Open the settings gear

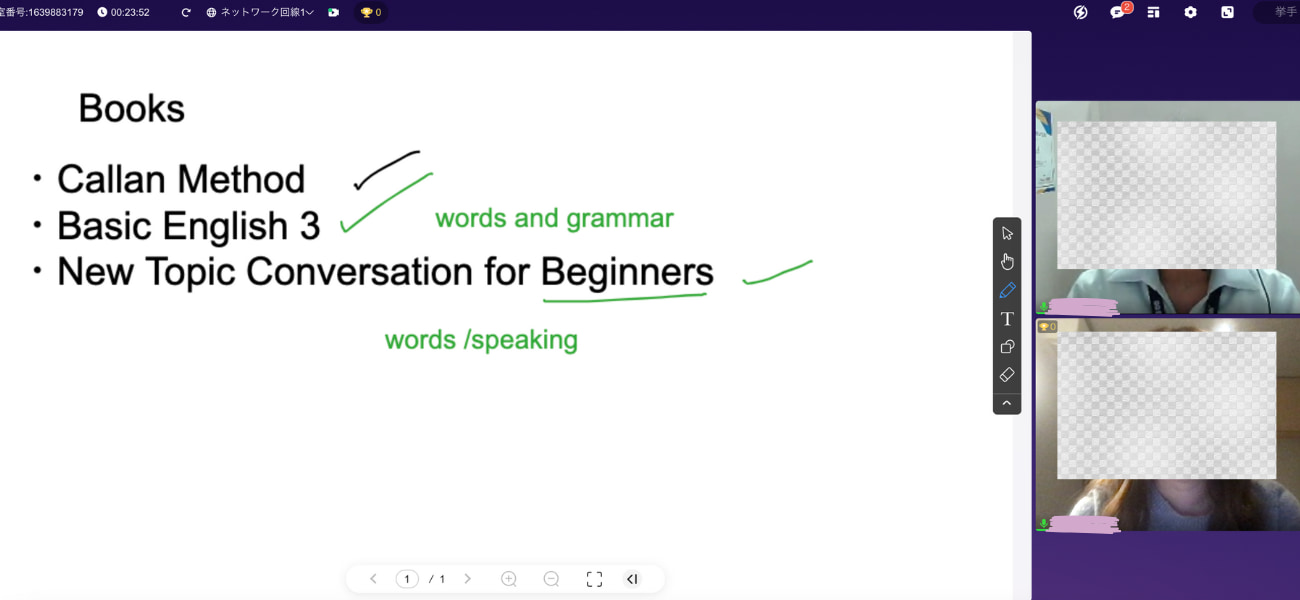[1190, 13]
